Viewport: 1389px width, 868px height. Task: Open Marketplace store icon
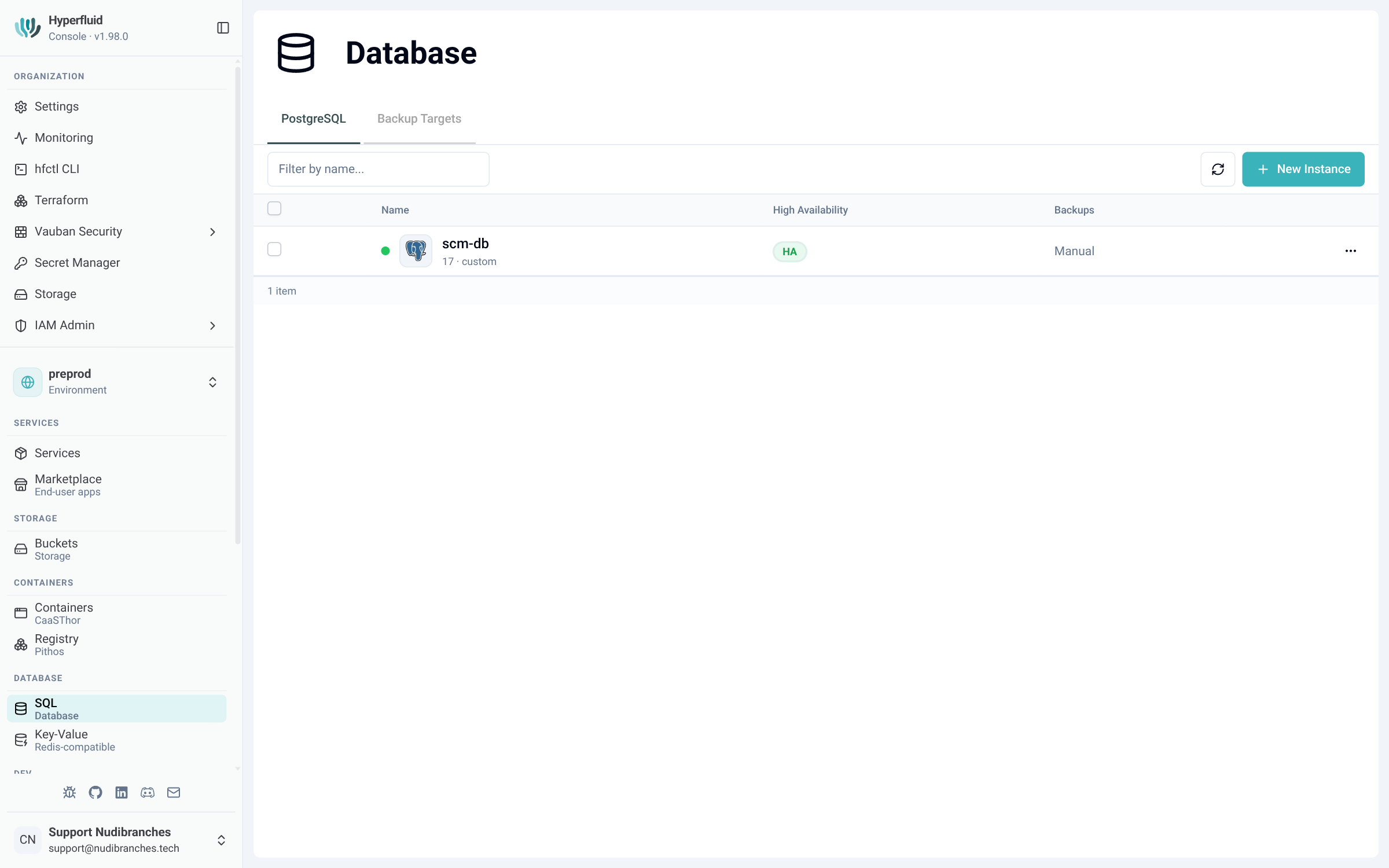(x=21, y=485)
